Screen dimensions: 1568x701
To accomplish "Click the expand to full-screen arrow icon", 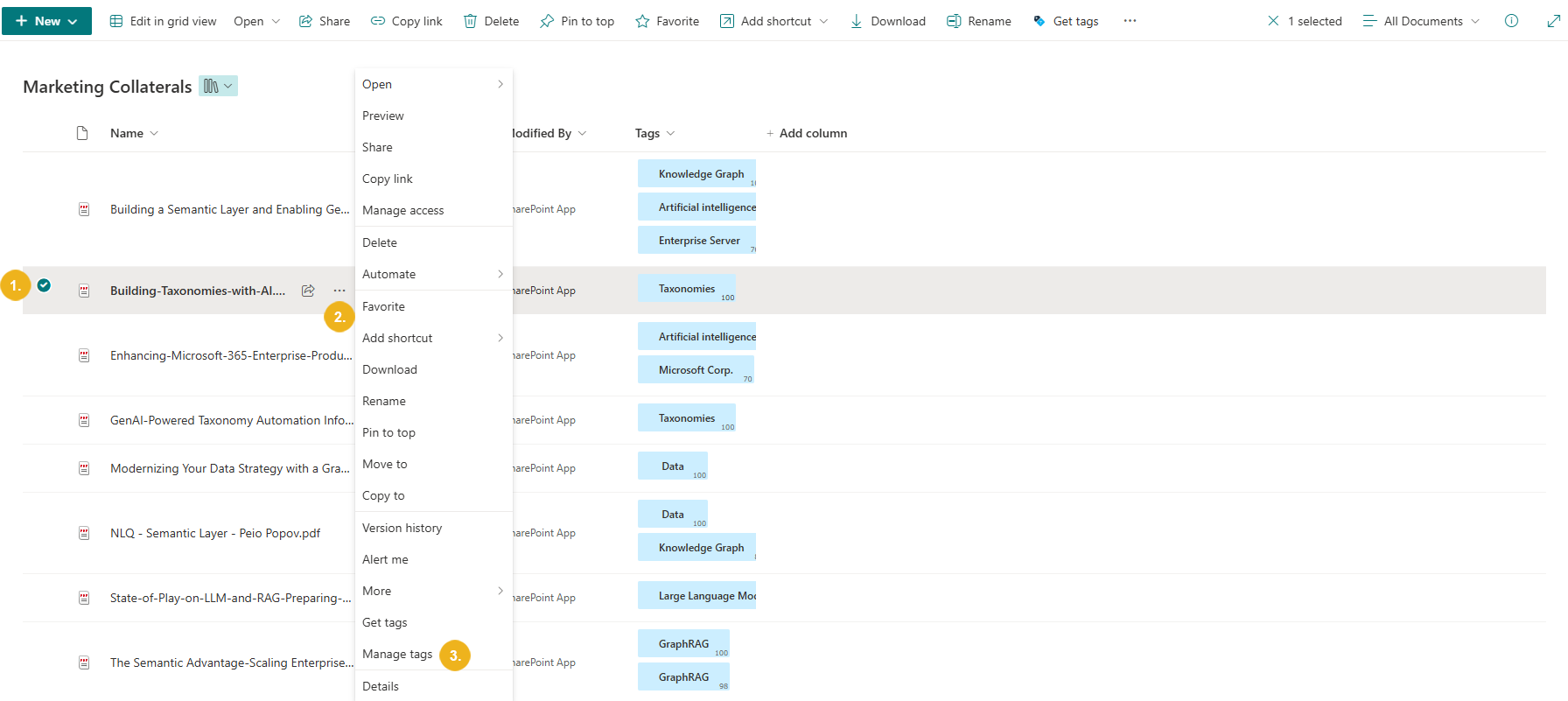I will (1553, 21).
